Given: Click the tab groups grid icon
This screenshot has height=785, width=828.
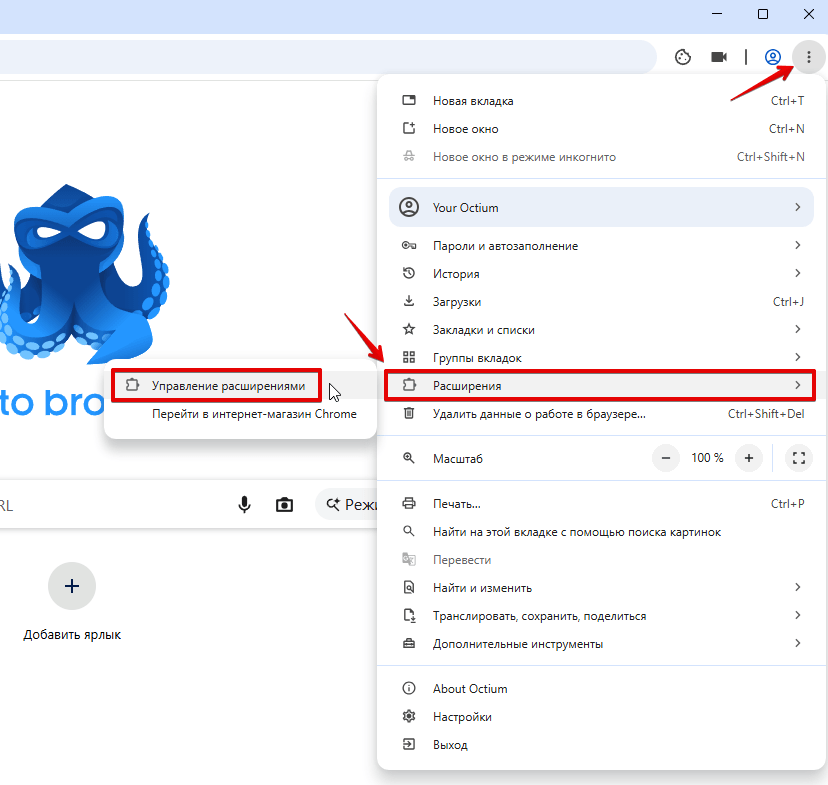Looking at the screenshot, I should tap(409, 357).
